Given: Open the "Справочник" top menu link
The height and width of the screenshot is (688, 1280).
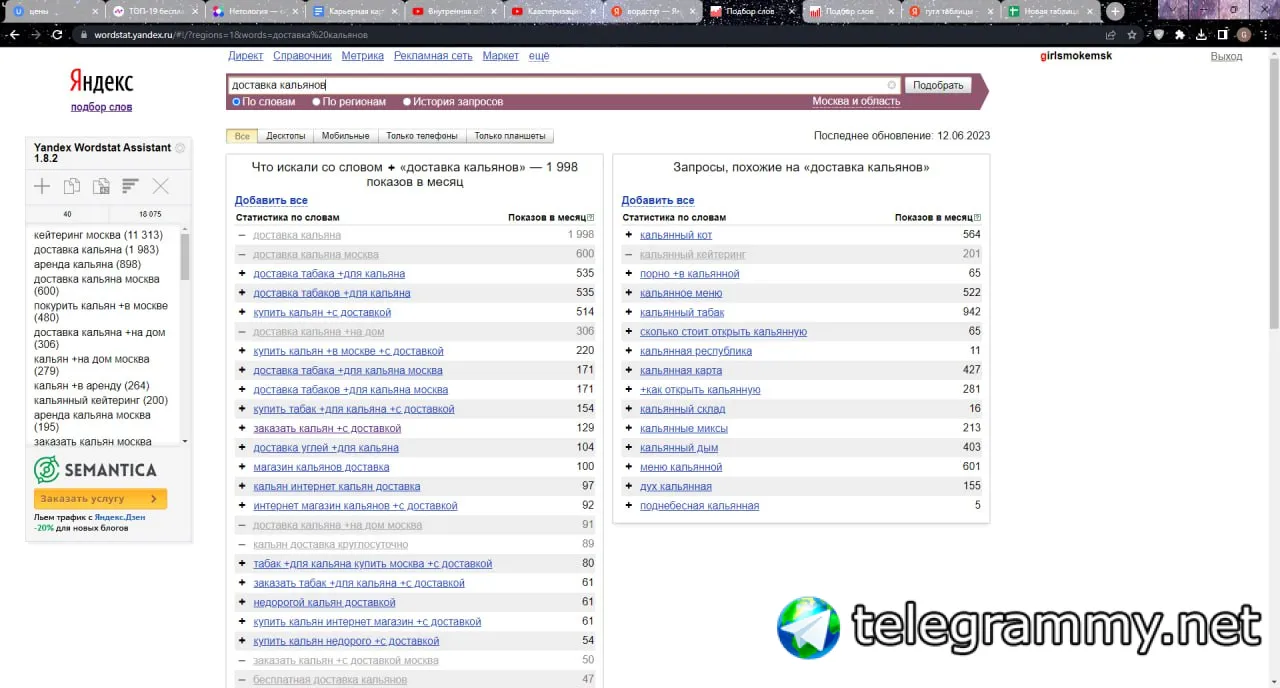Looking at the screenshot, I should 302,56.
